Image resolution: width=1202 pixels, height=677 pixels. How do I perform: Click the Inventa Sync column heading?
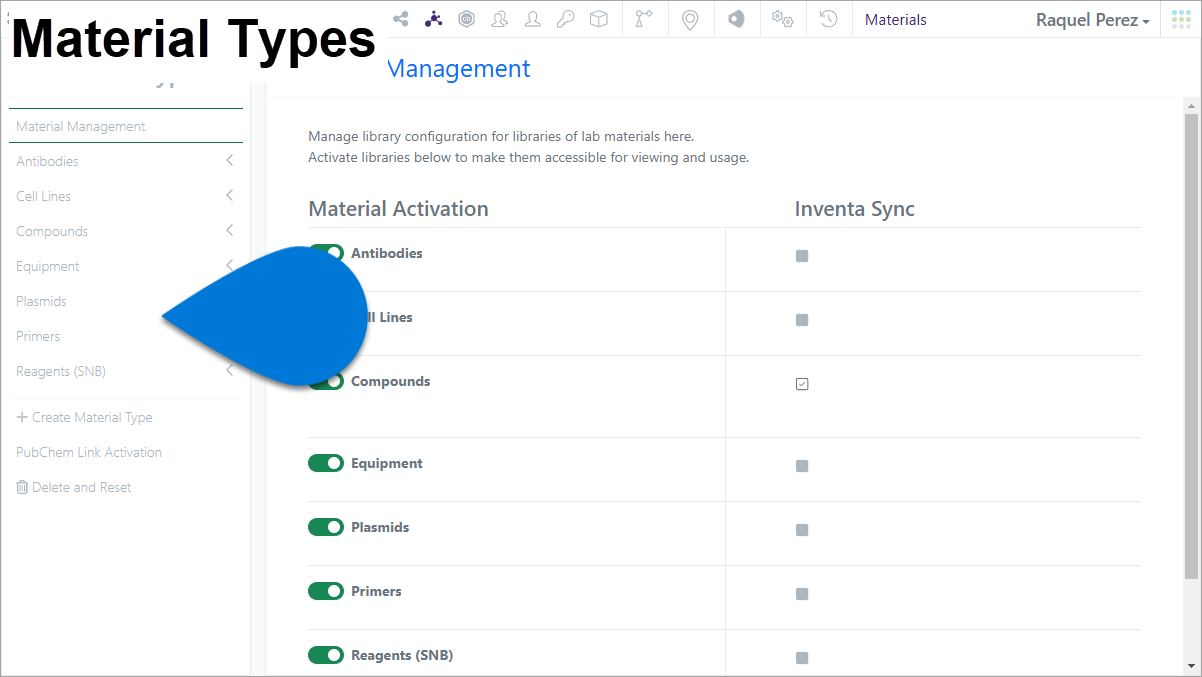tap(855, 209)
